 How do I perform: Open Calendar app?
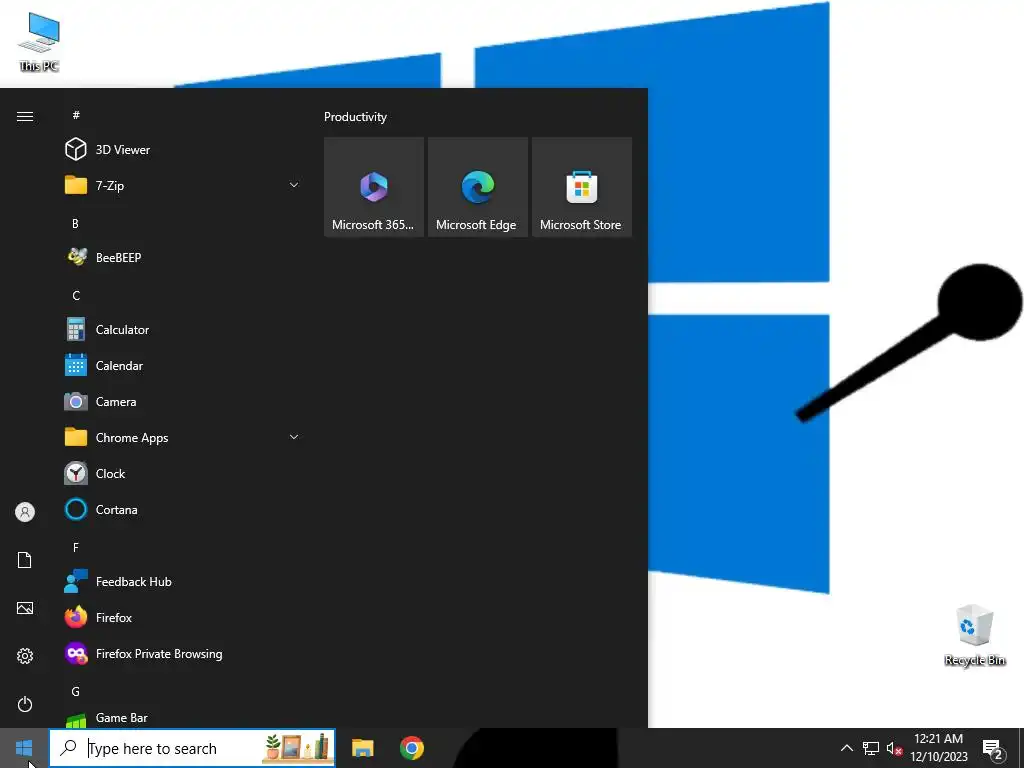[182, 366]
